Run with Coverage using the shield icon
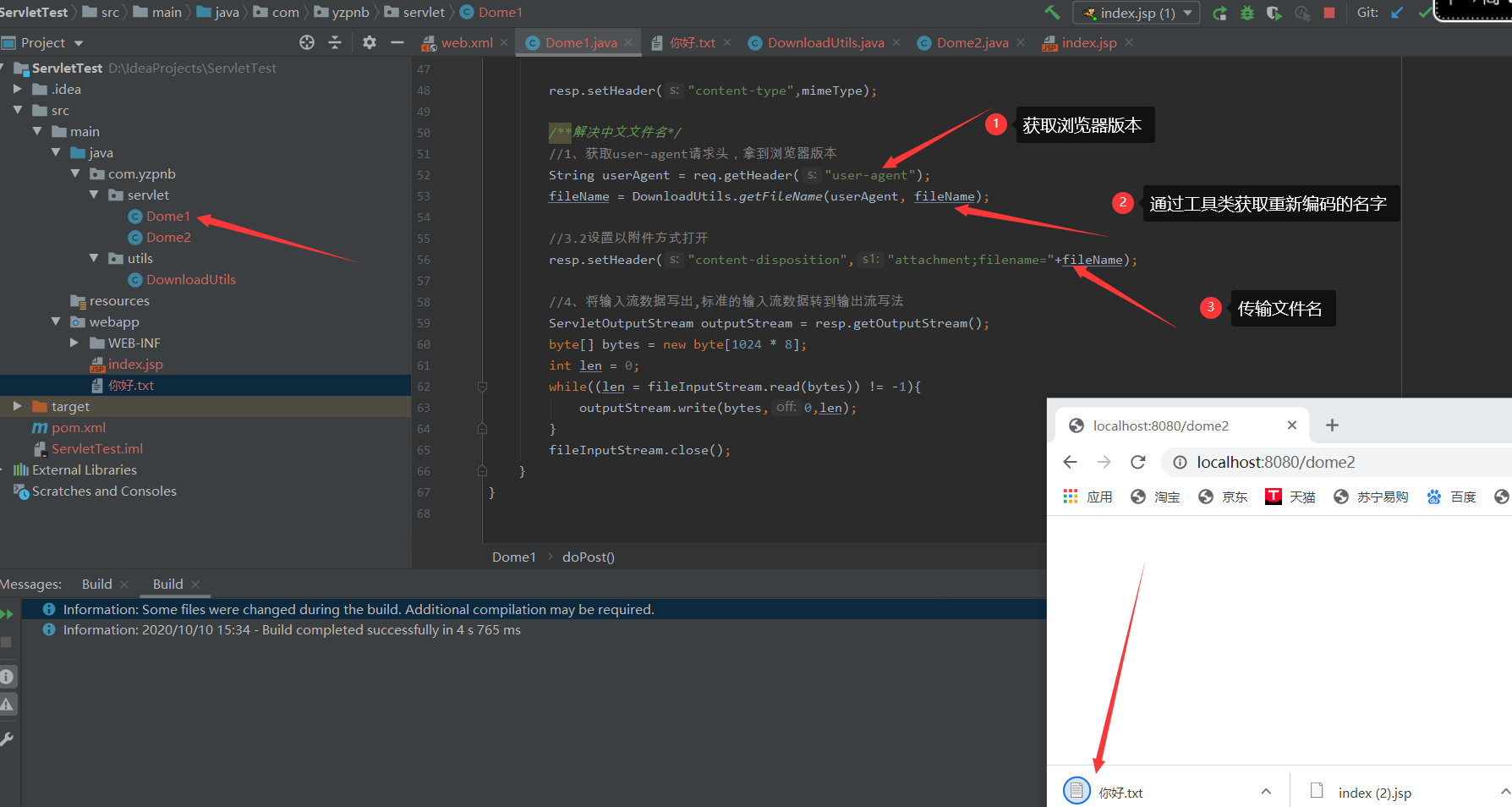Viewport: 1512px width, 807px height. tap(1274, 13)
